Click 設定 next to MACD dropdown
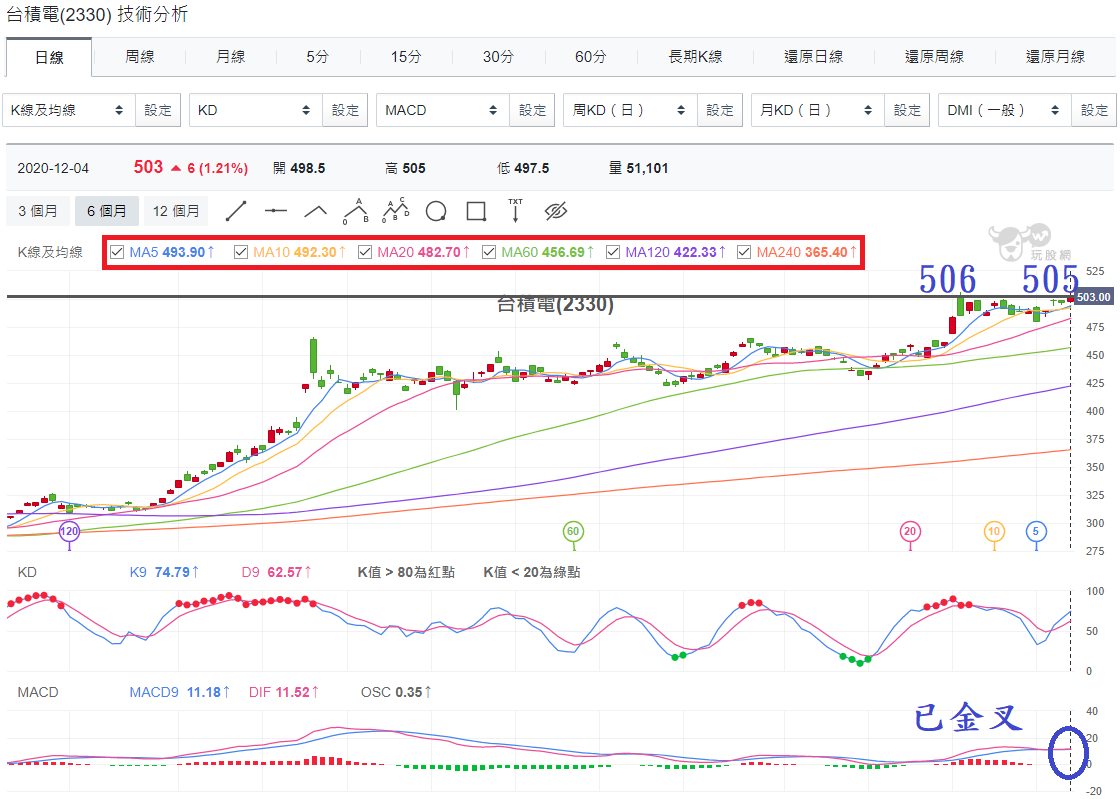Screen dimensions: 1120x799 point(532,110)
